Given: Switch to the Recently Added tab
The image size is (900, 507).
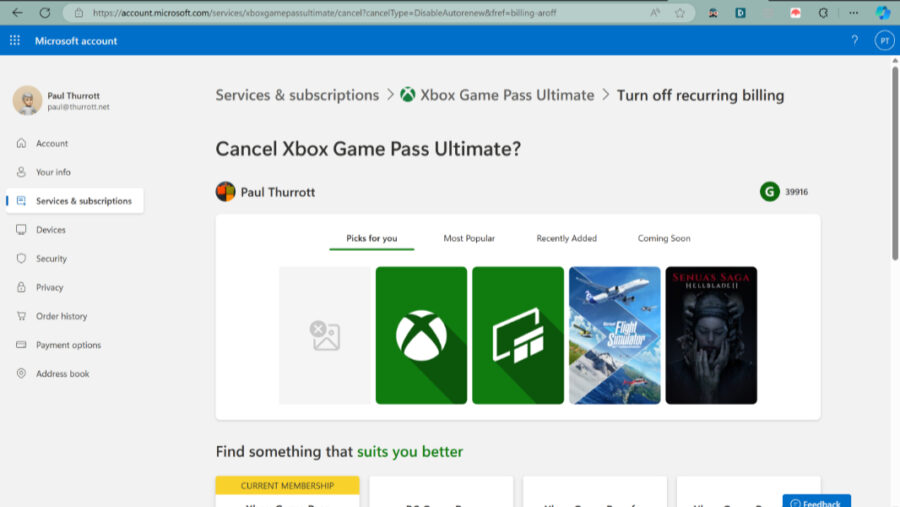Looking at the screenshot, I should (566, 238).
